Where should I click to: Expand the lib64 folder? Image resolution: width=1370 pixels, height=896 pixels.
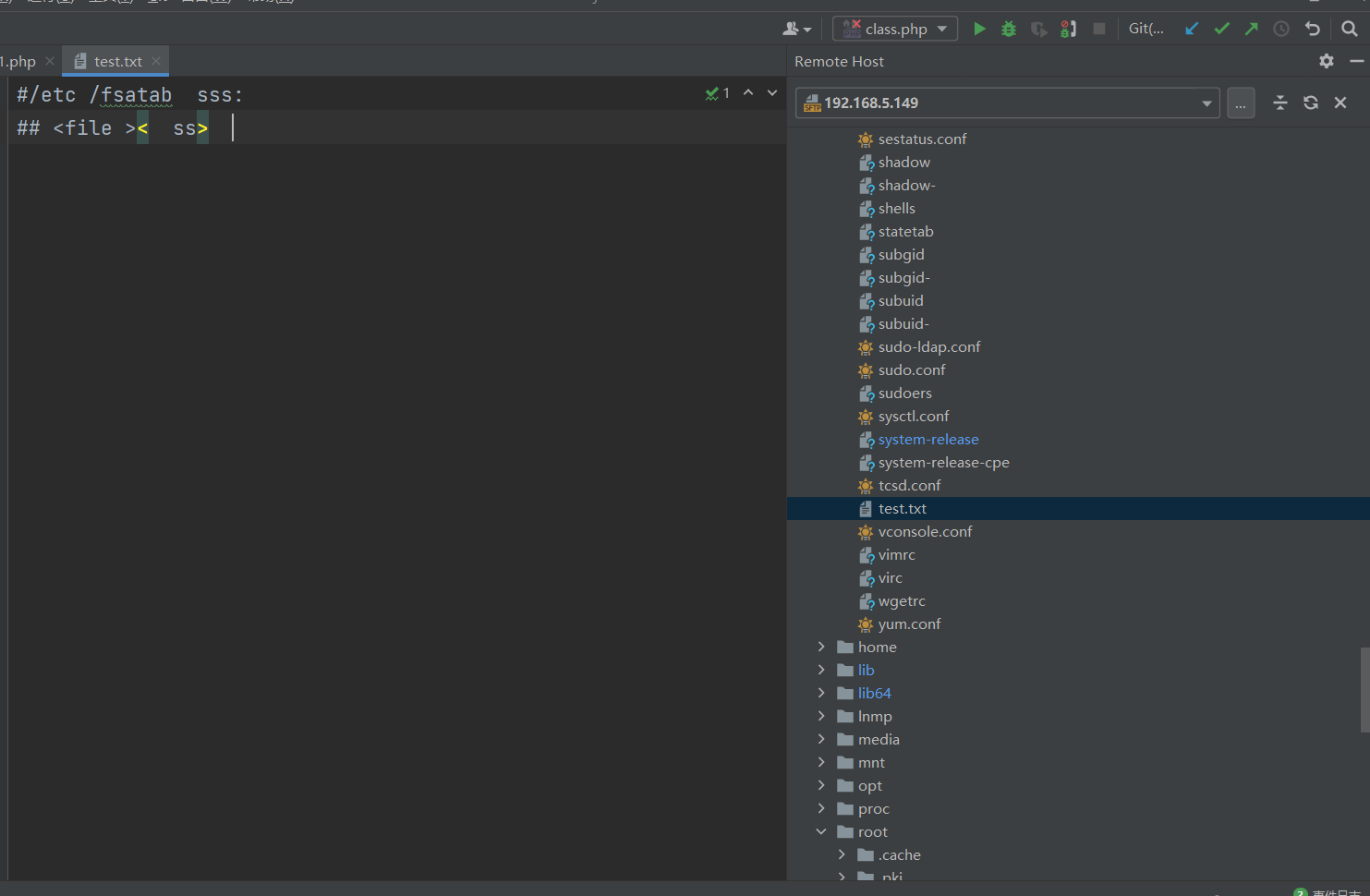tap(821, 693)
